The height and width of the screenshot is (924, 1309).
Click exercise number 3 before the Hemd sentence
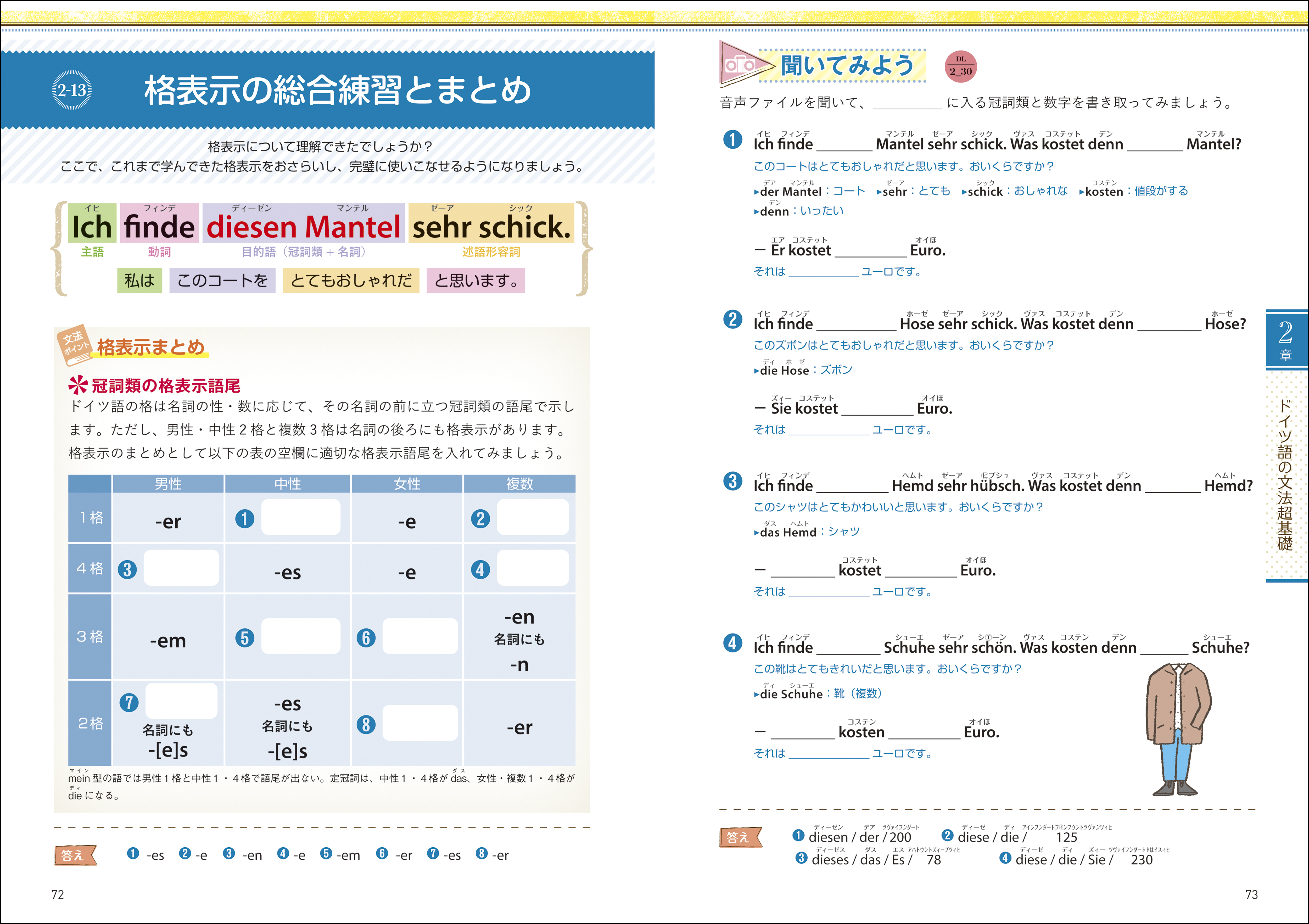click(732, 481)
